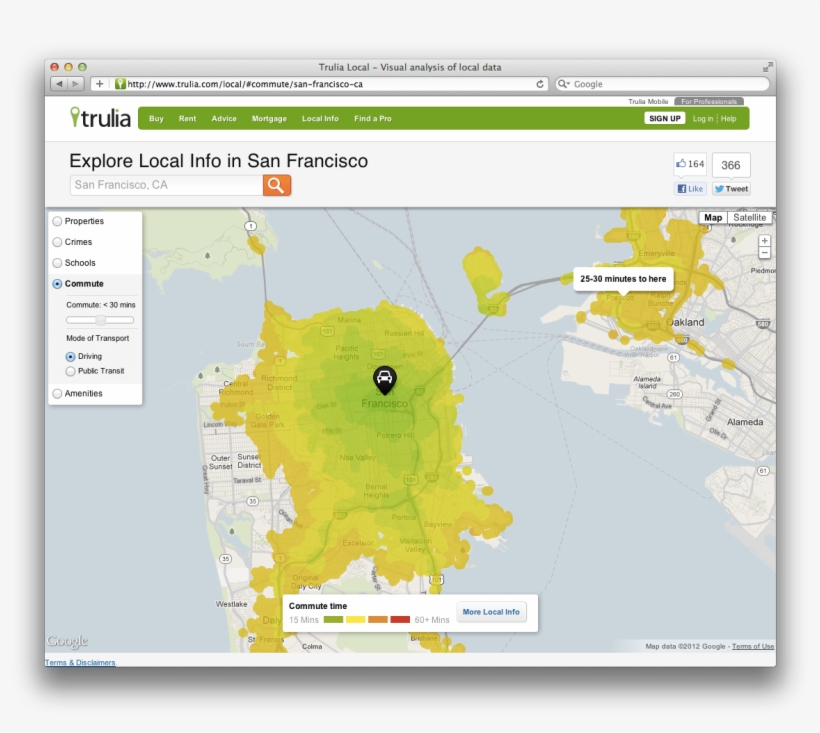Viewport: 820px width, 733px height.
Task: Zoom out using the map minus control
Action: pyautogui.click(x=764, y=254)
